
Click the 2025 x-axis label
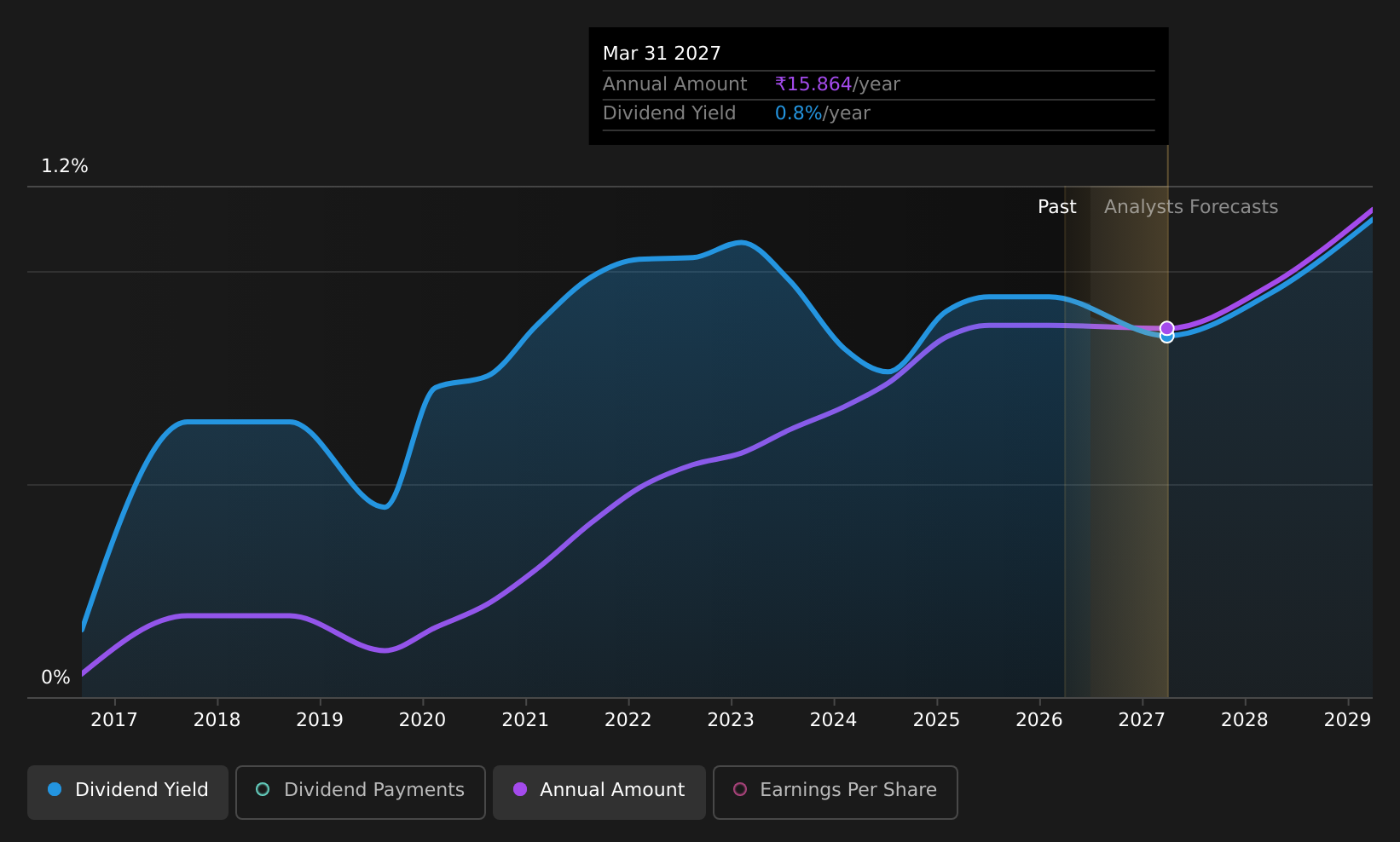936,720
